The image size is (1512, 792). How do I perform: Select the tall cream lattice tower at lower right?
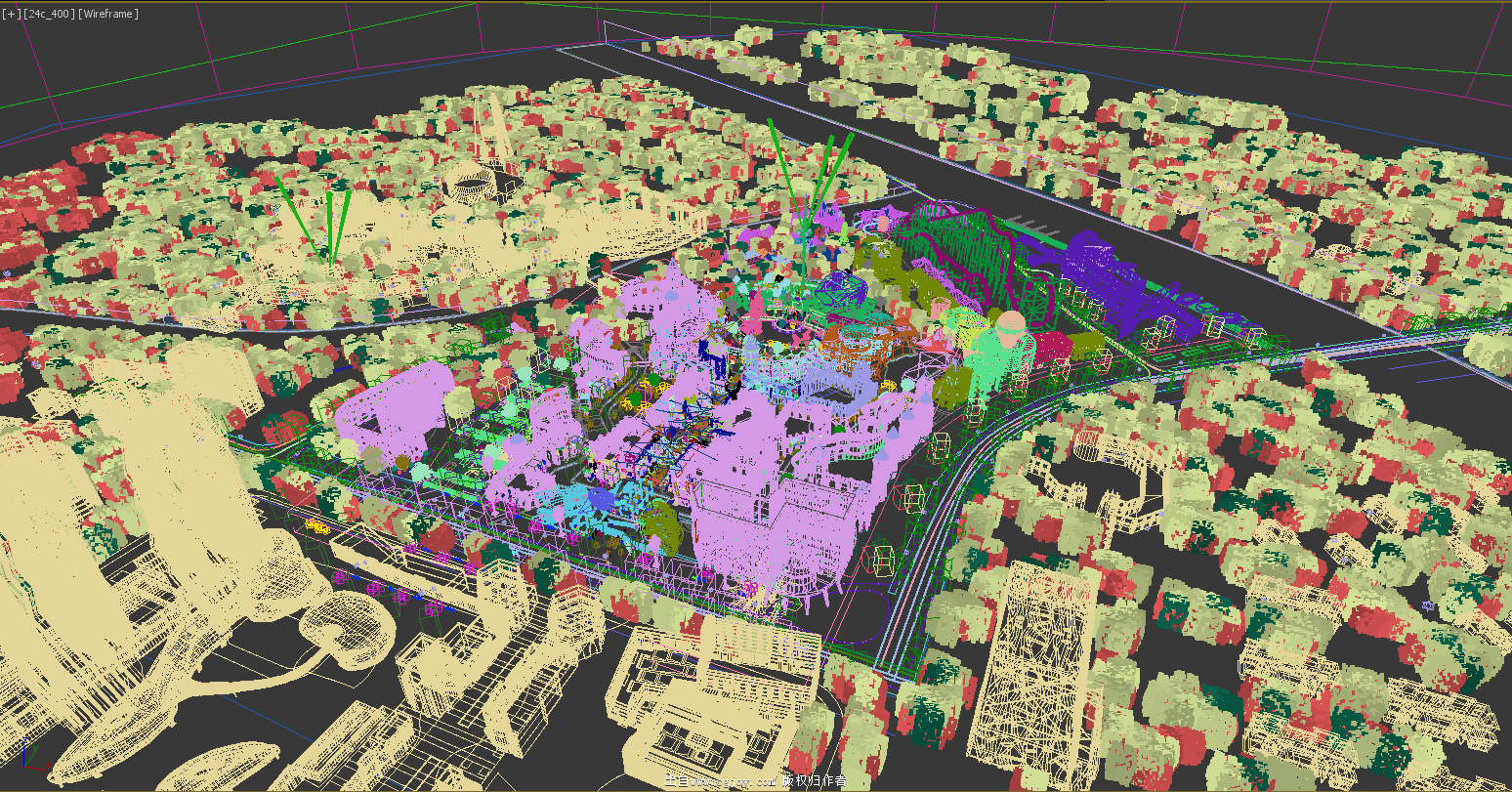pos(1035,664)
